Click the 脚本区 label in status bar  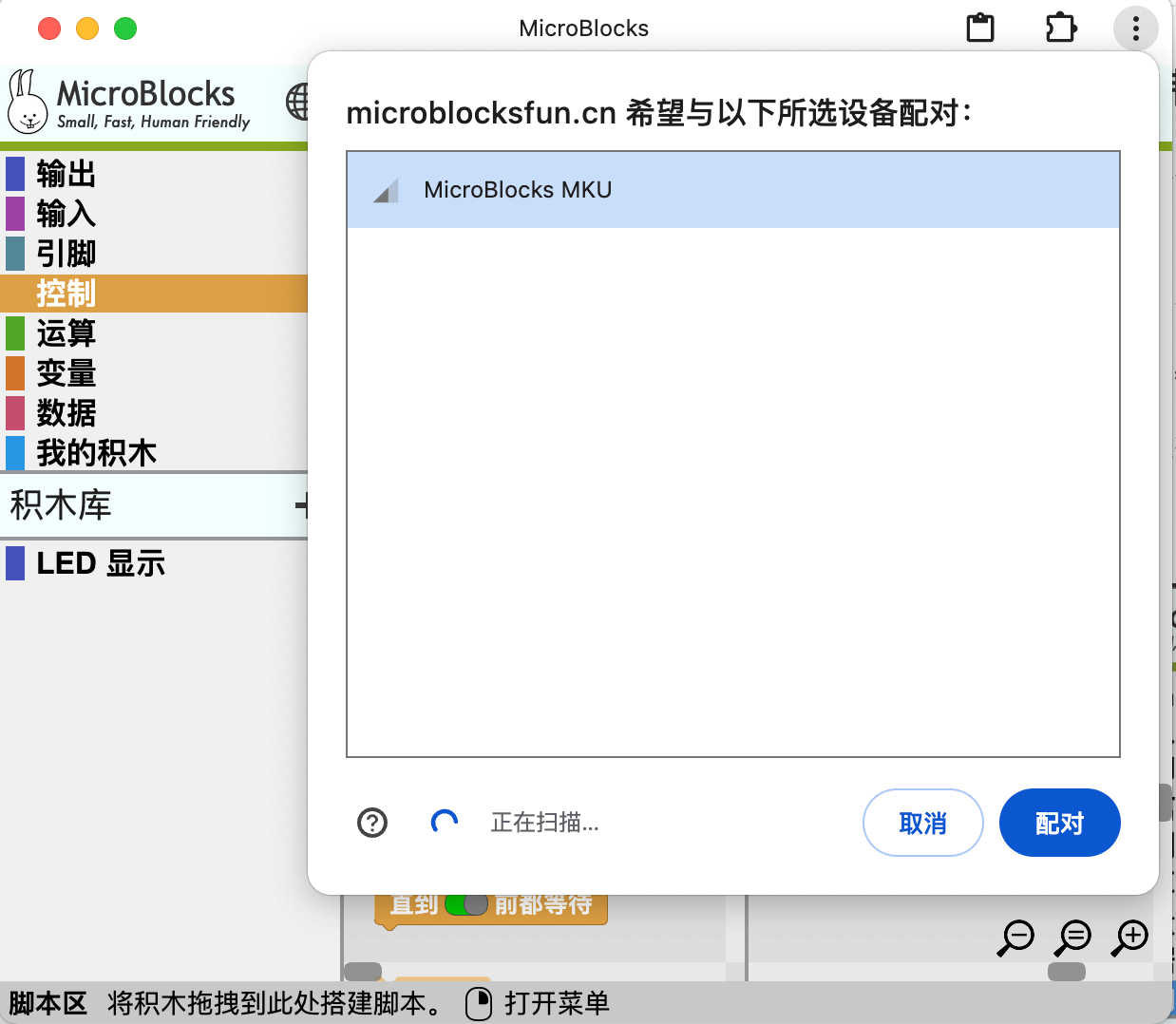pyautogui.click(x=47, y=1003)
